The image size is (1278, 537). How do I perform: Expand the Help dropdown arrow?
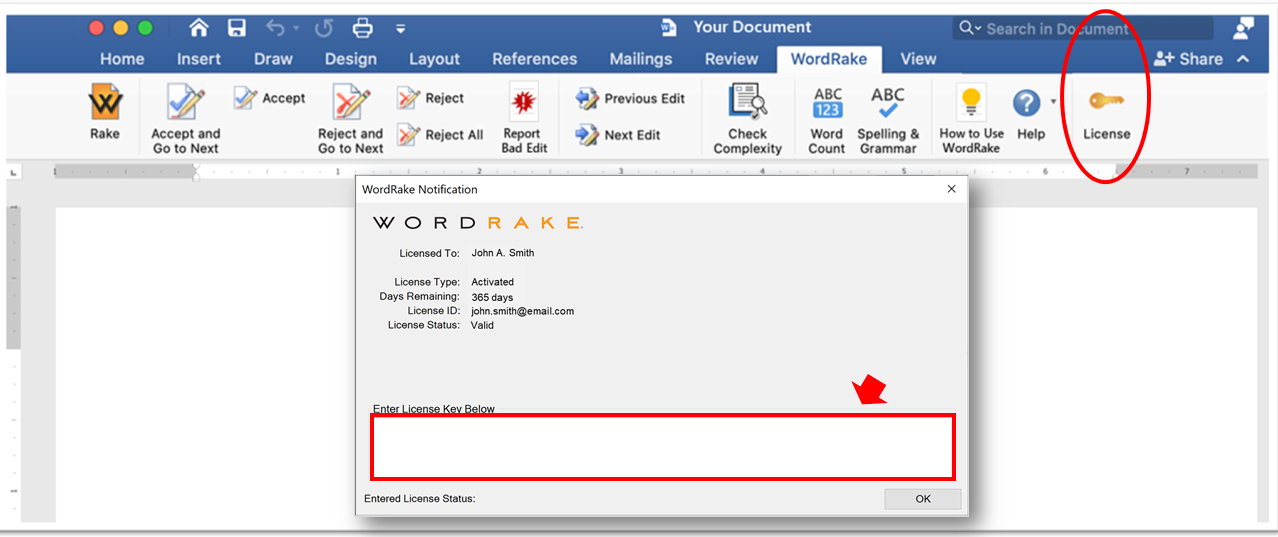[x=1053, y=102]
